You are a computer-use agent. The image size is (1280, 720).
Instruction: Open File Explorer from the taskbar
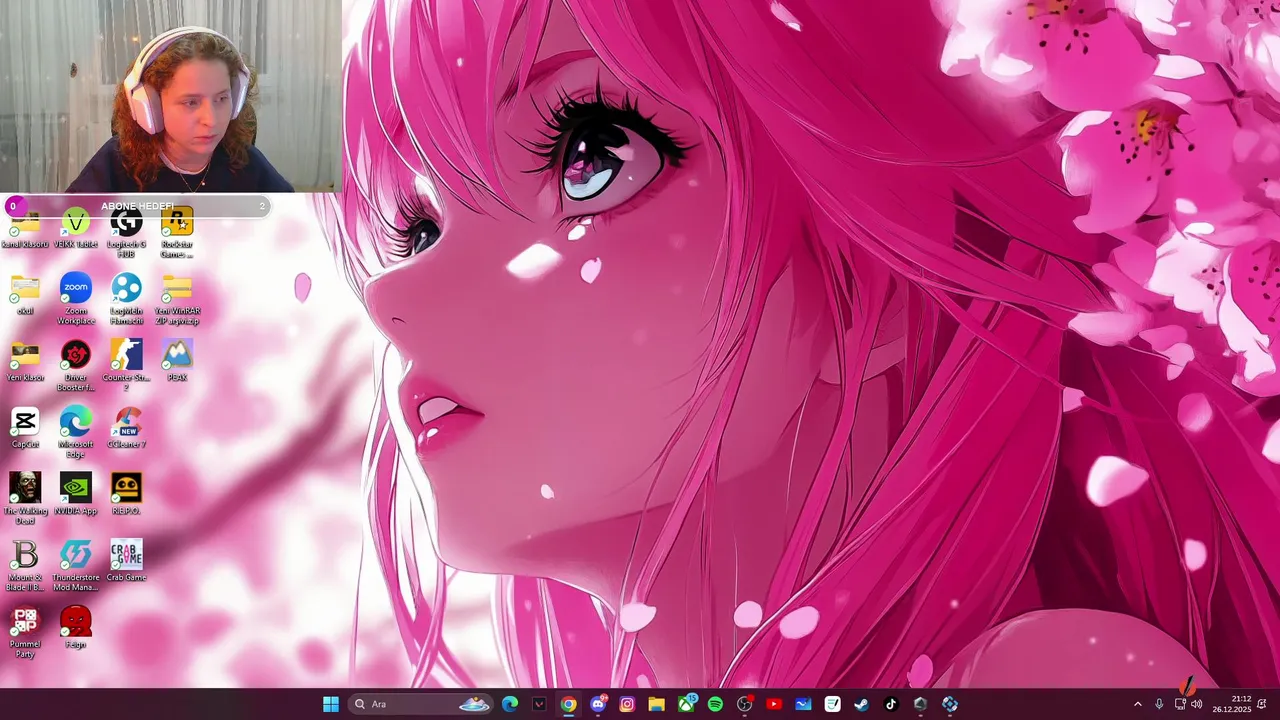[656, 704]
